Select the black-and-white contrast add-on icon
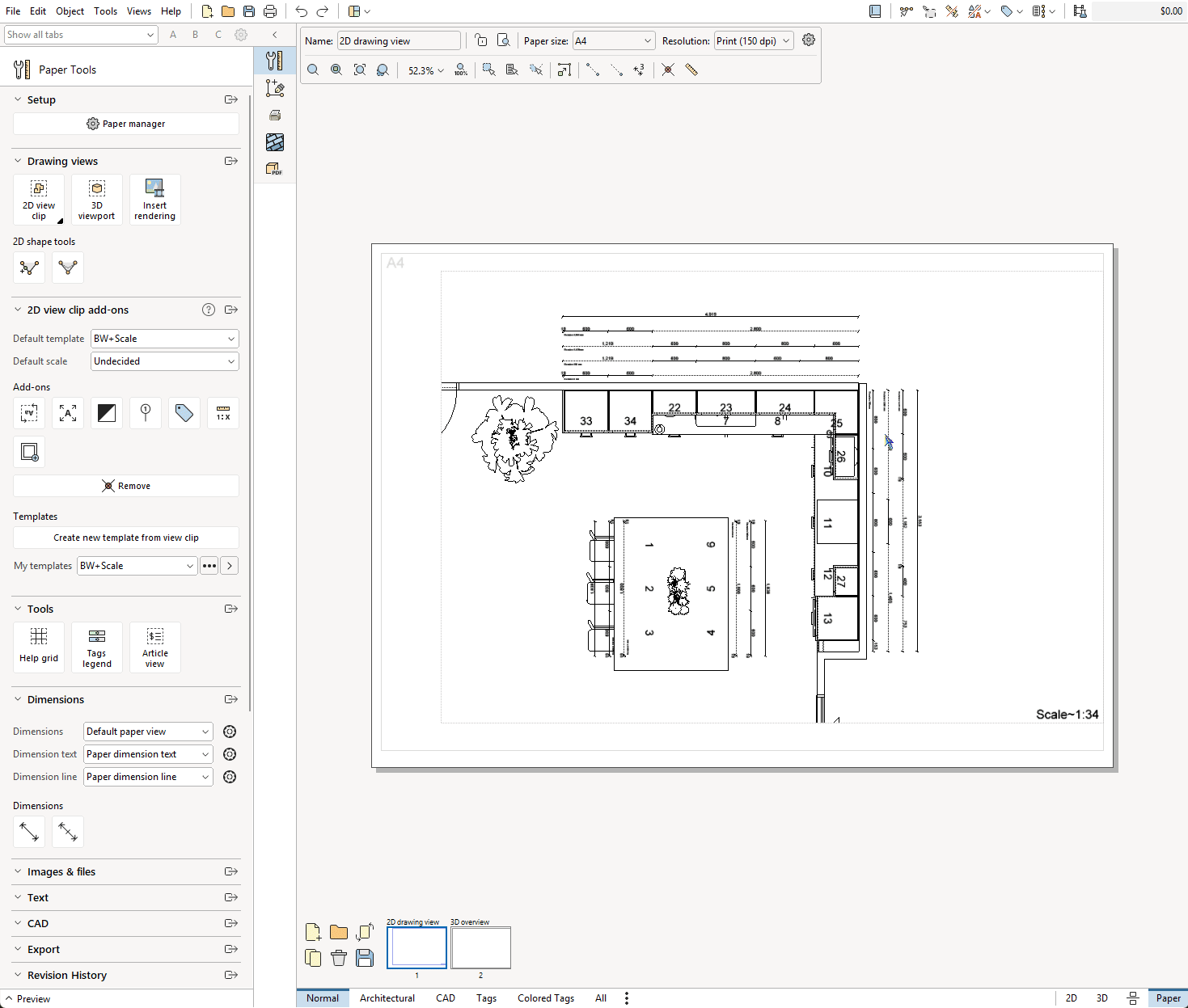Viewport: 1188px width, 1008px height. pos(107,413)
